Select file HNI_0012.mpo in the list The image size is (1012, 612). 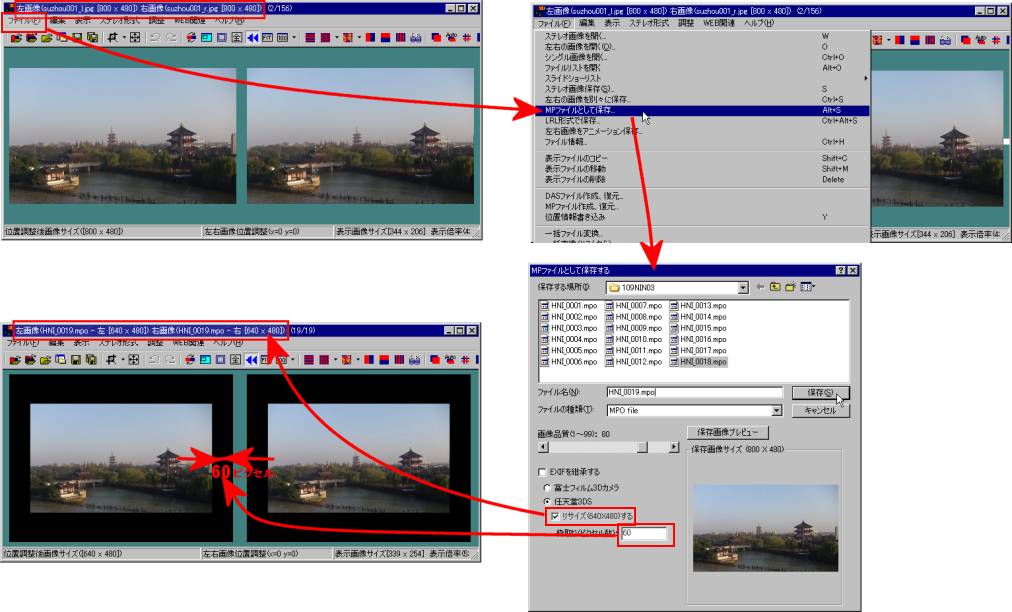tap(634, 362)
